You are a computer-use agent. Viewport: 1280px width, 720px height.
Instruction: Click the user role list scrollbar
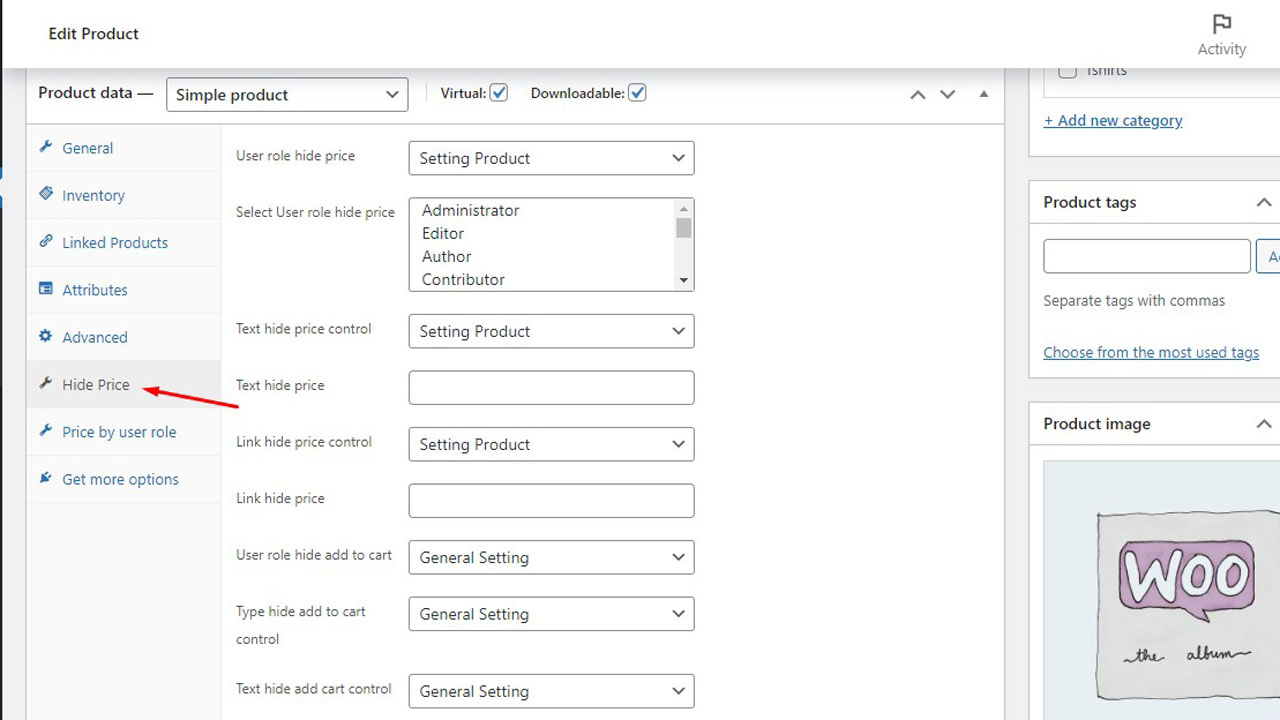684,245
